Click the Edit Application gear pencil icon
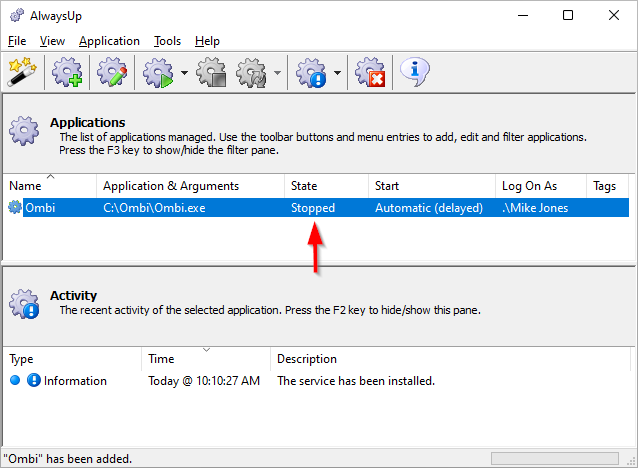Viewport: 638px width, 468px height. click(x=112, y=72)
